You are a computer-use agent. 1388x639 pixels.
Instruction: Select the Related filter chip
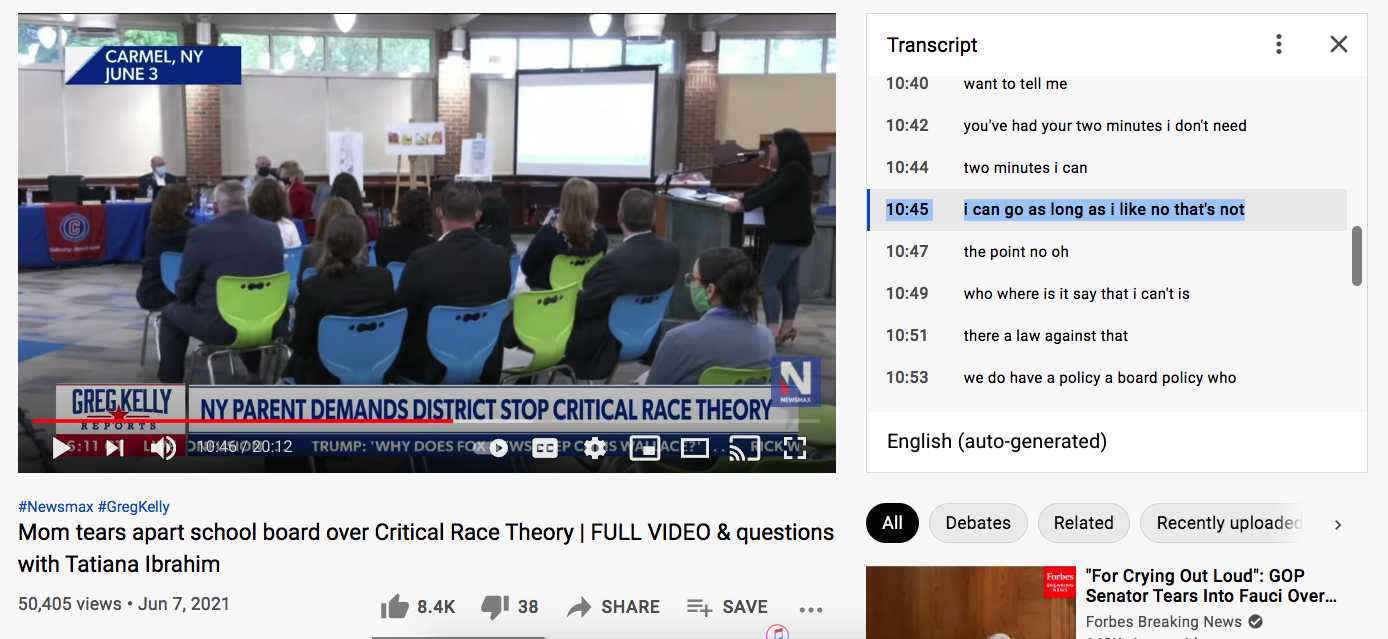[x=1083, y=523]
